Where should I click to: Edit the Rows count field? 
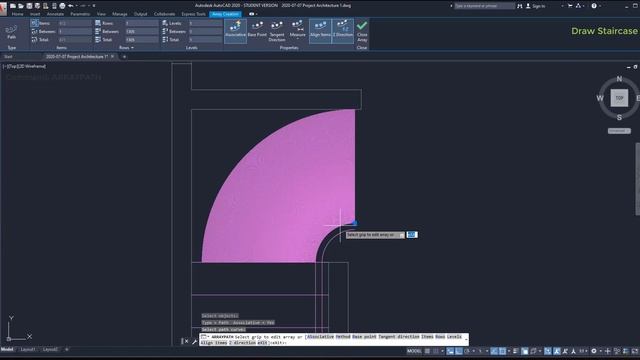142,23
